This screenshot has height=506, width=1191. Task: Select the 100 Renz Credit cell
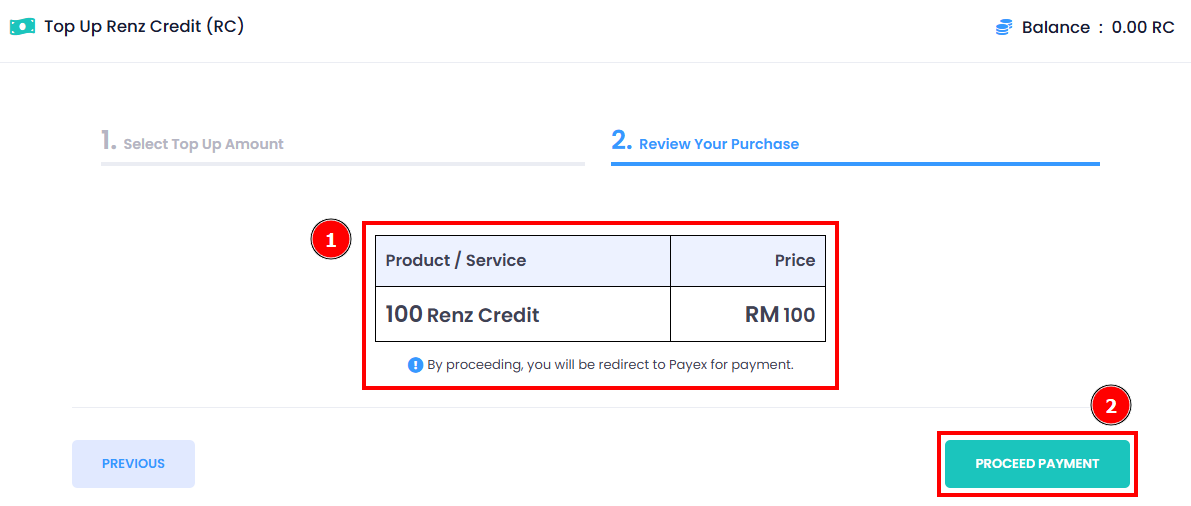coord(523,315)
